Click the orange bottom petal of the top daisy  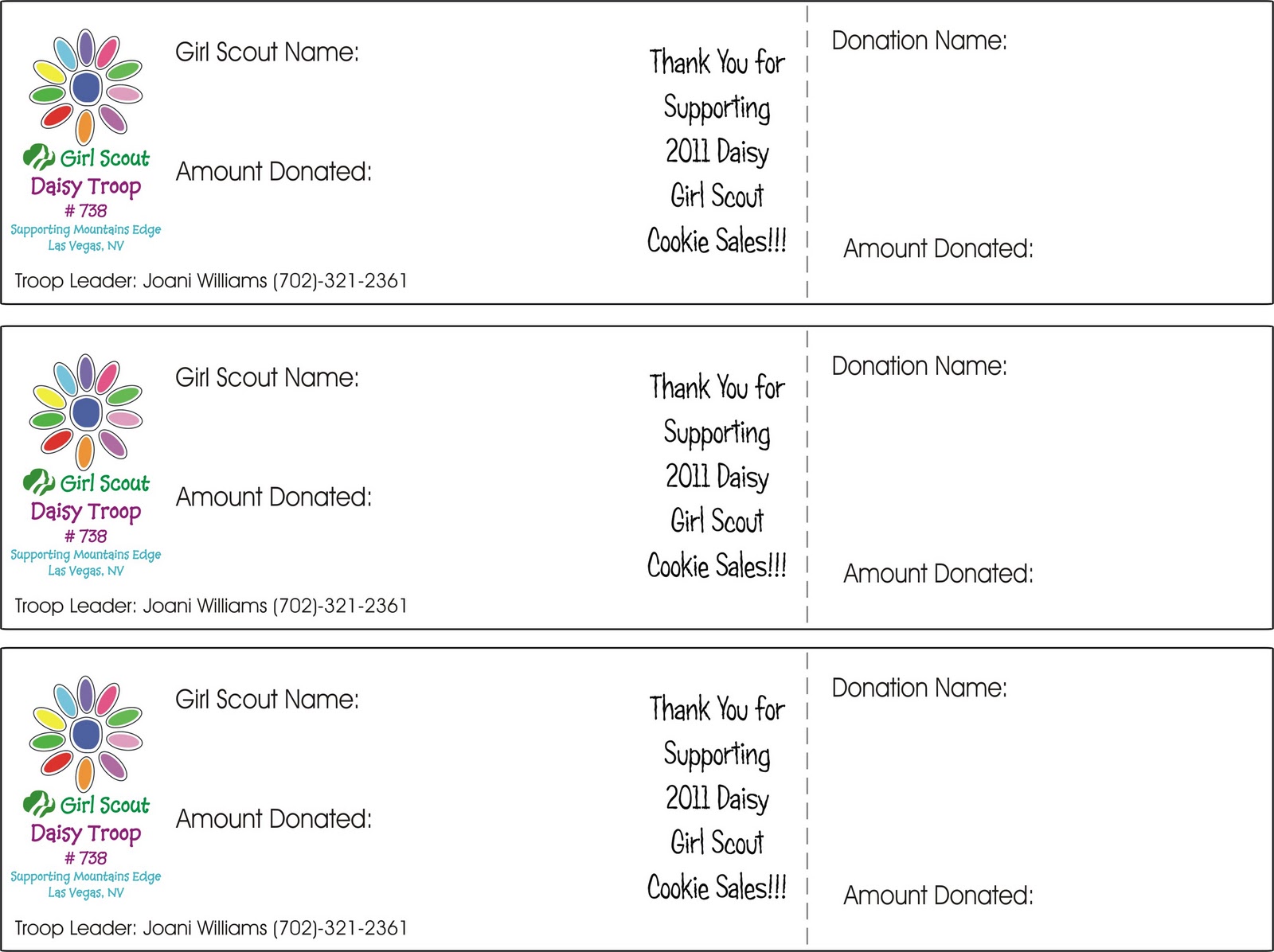tap(85, 127)
